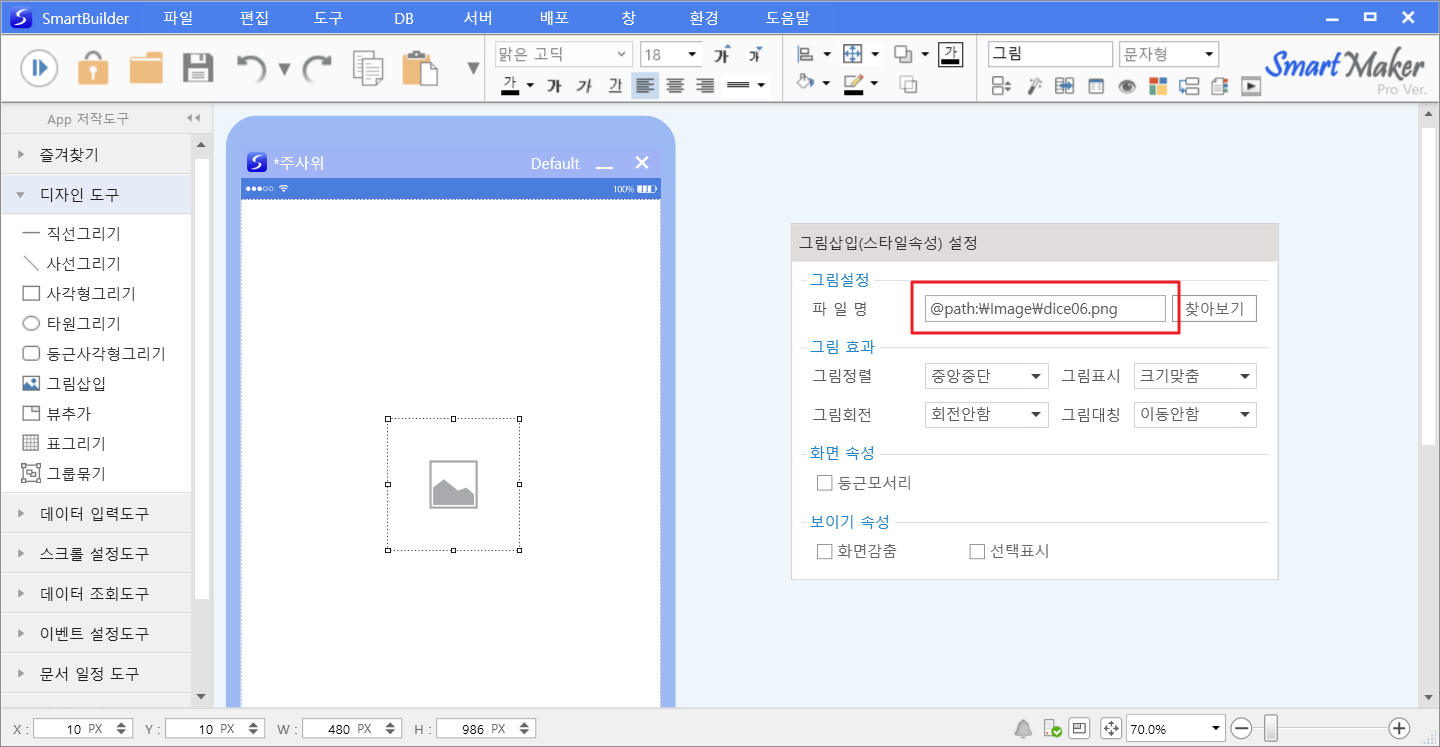1440x747 pixels.
Task: Align text left
Action: pos(645,85)
